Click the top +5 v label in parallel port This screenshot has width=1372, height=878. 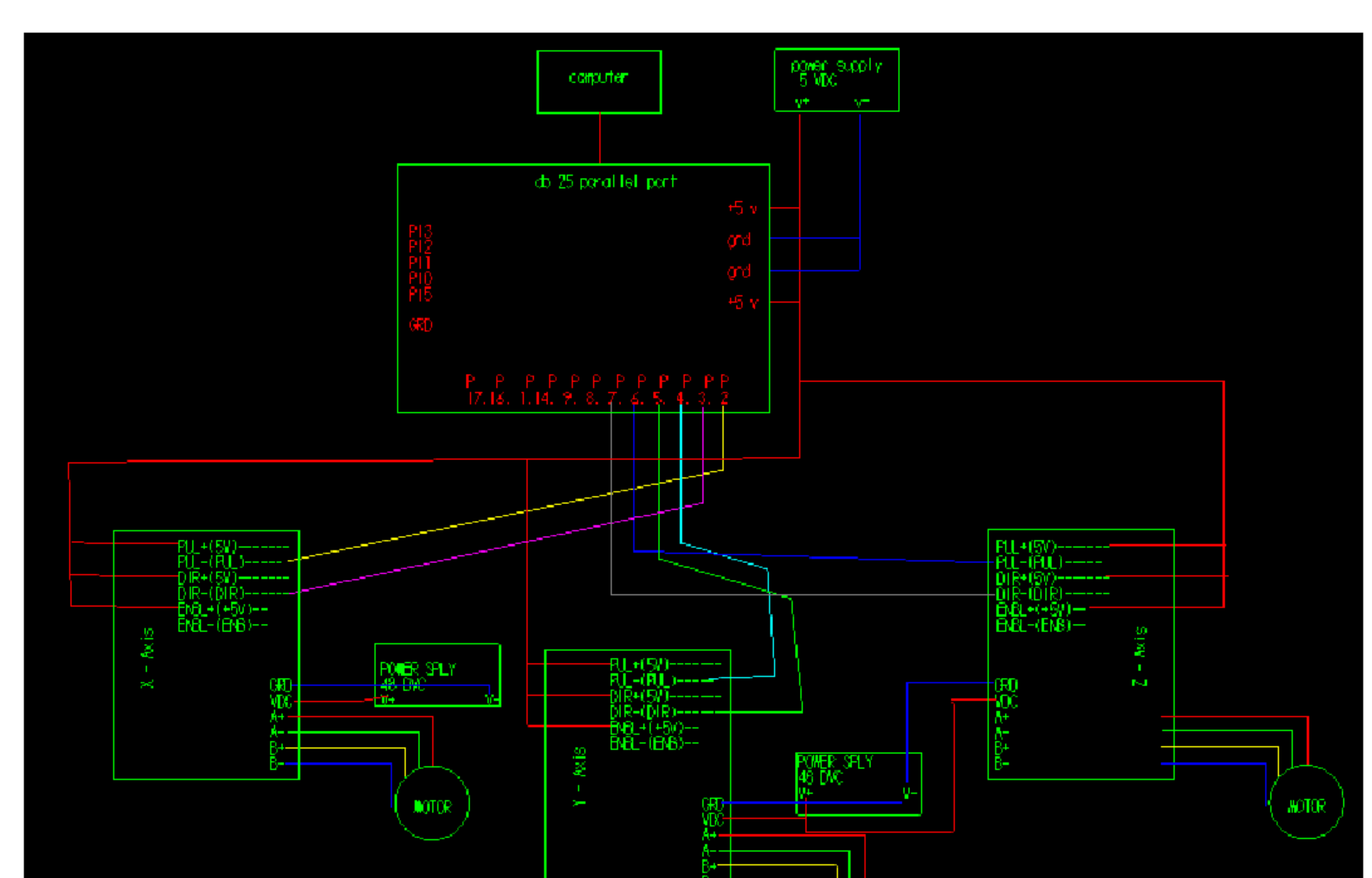[x=742, y=208]
